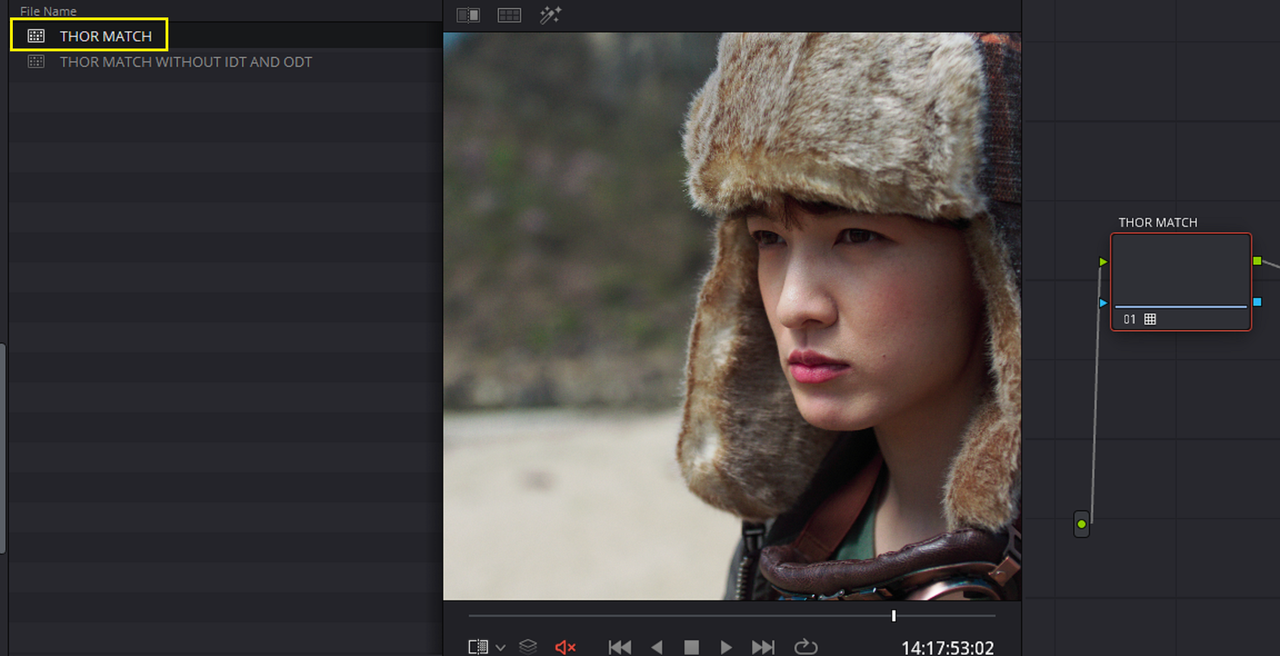Click the timecode 14:17:53:02
Screen dimensions: 1280x656
(x=948, y=648)
